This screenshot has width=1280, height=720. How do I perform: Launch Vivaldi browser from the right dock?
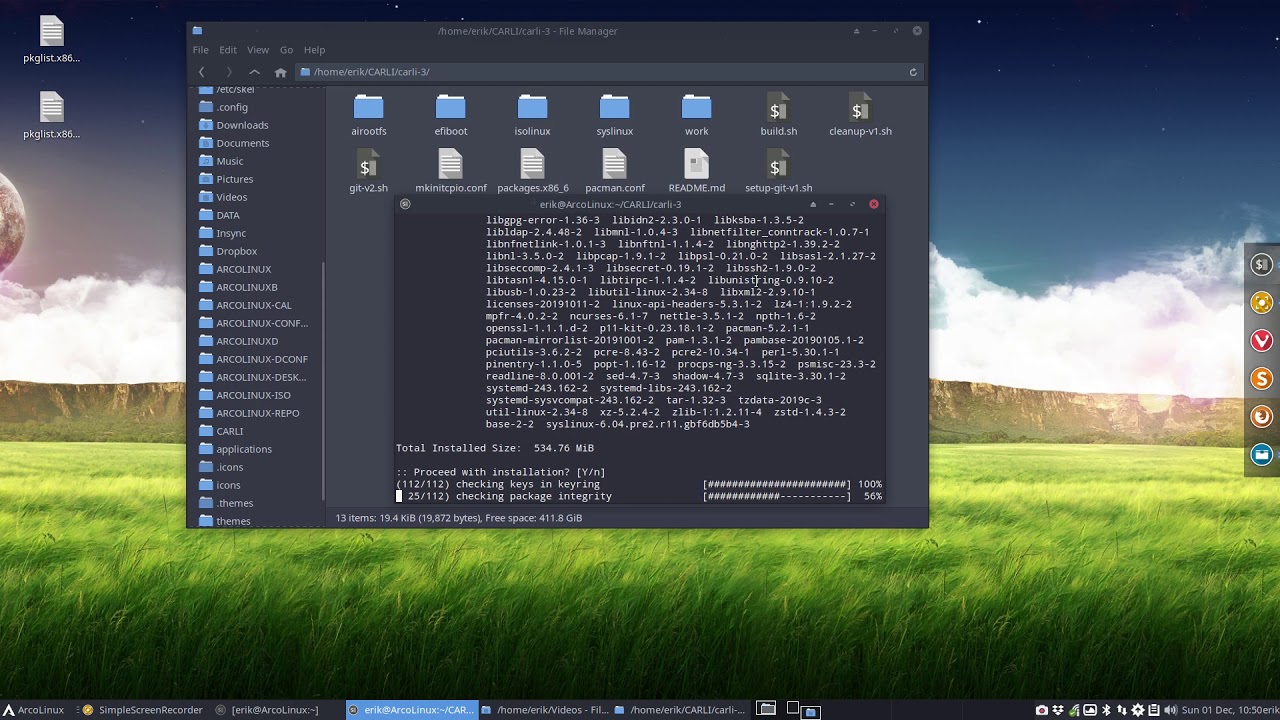tap(1262, 341)
